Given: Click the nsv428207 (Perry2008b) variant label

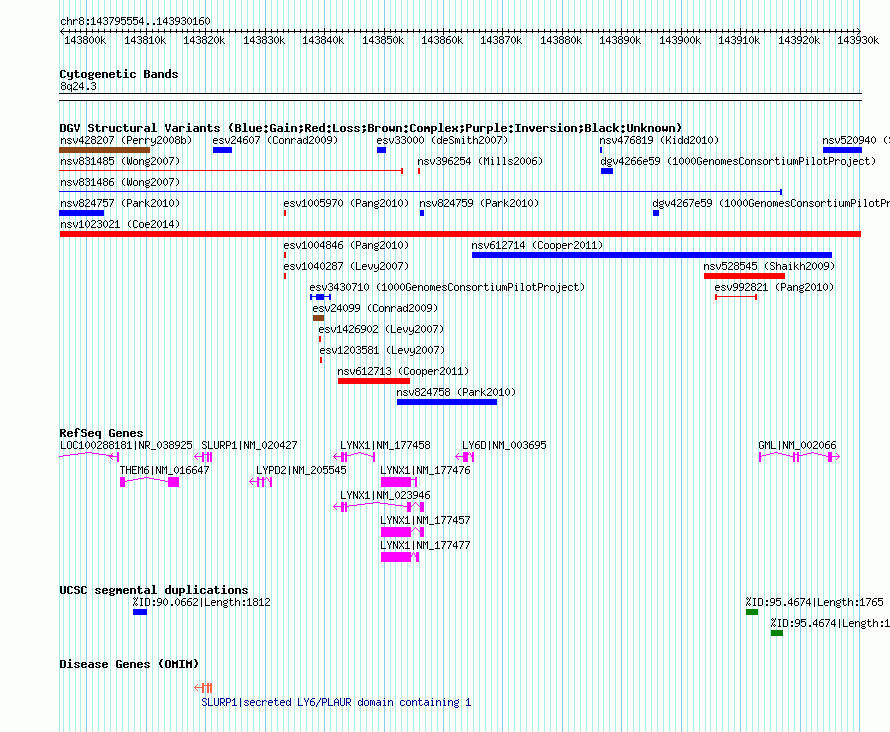Looking at the screenshot, I should [x=126, y=140].
